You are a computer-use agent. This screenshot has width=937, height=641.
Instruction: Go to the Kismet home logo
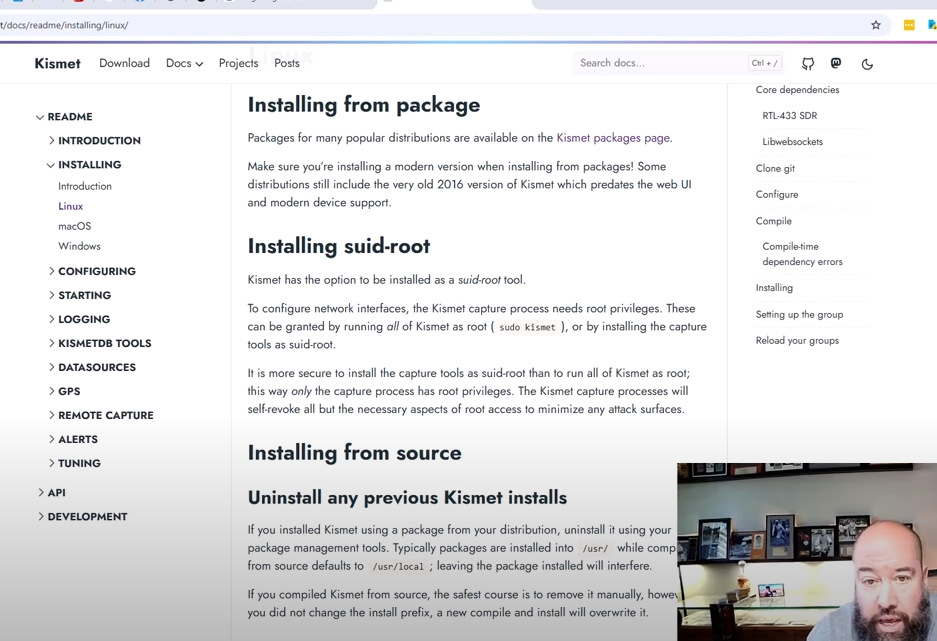[x=57, y=63]
